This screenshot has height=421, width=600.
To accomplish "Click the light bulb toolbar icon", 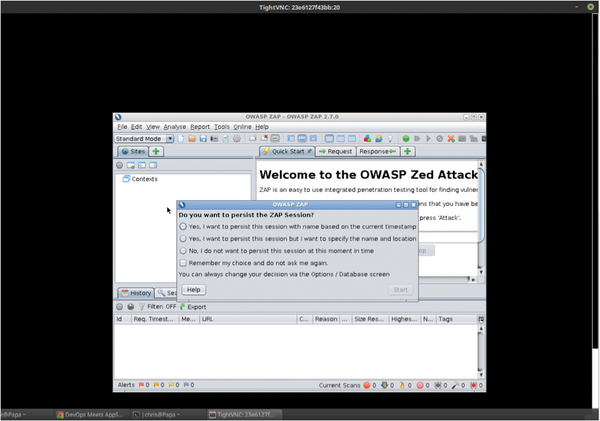I will pyautogui.click(x=390, y=139).
